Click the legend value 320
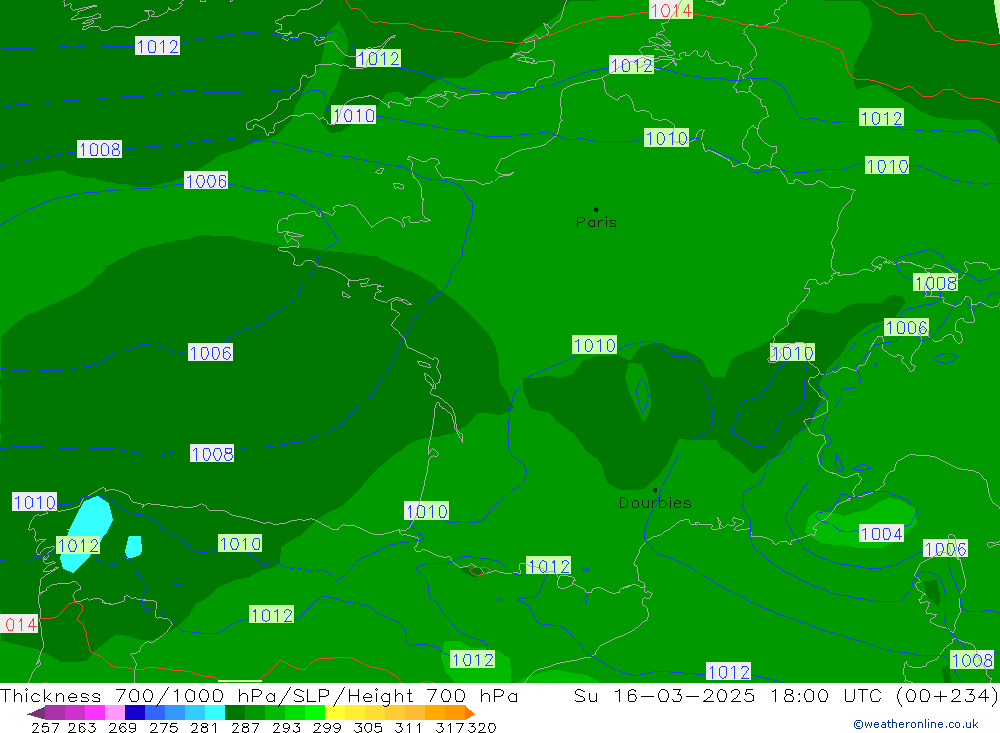 [482, 727]
